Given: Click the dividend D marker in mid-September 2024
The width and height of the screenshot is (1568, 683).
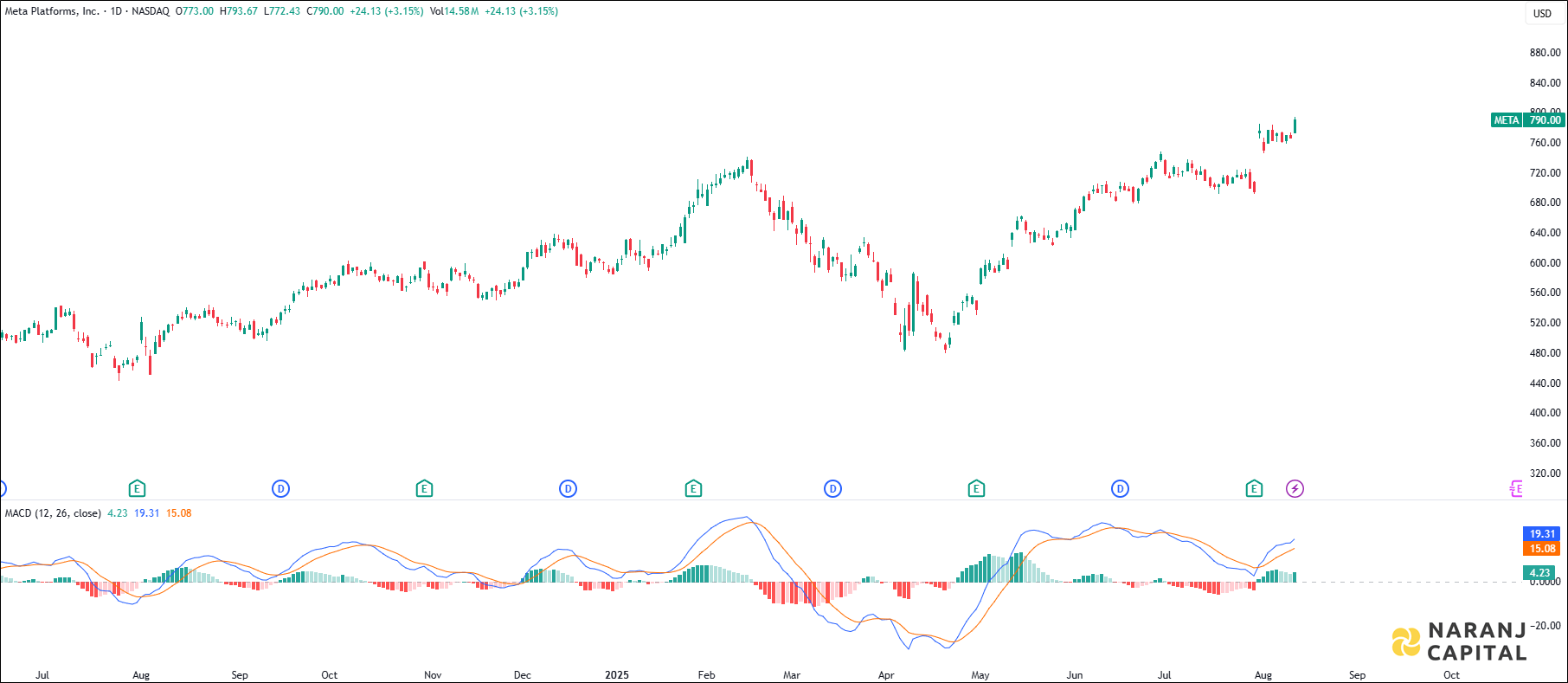Looking at the screenshot, I should click(x=280, y=489).
